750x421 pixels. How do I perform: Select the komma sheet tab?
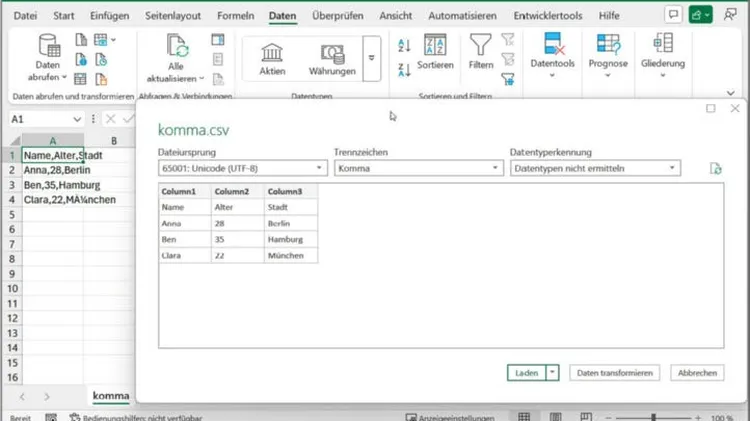tap(110, 396)
